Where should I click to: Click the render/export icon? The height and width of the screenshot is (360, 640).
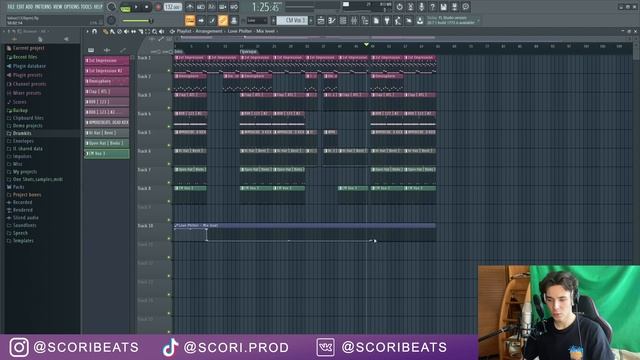click(x=455, y=7)
